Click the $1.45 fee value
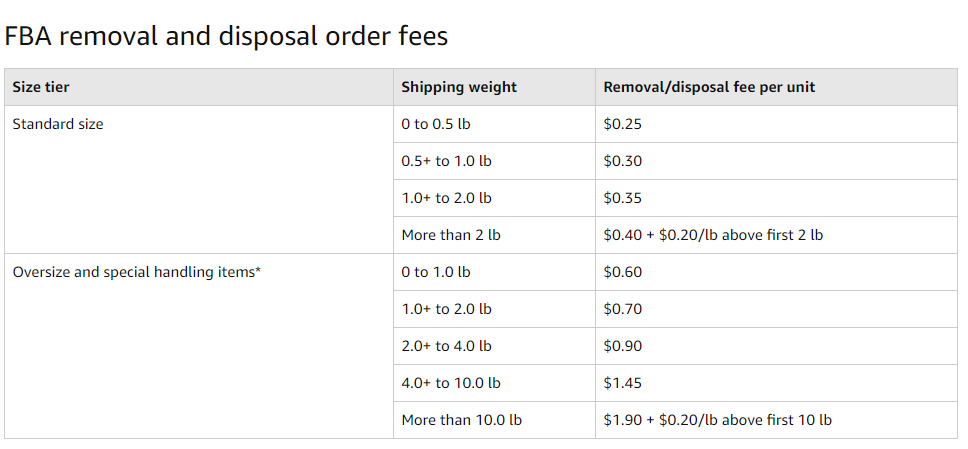The image size is (968, 449). [622, 384]
